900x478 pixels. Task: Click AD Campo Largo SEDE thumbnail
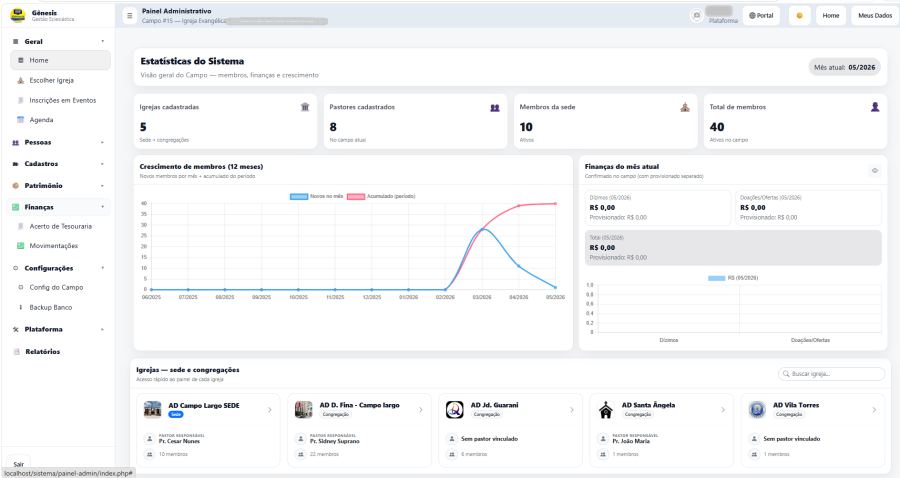152,409
